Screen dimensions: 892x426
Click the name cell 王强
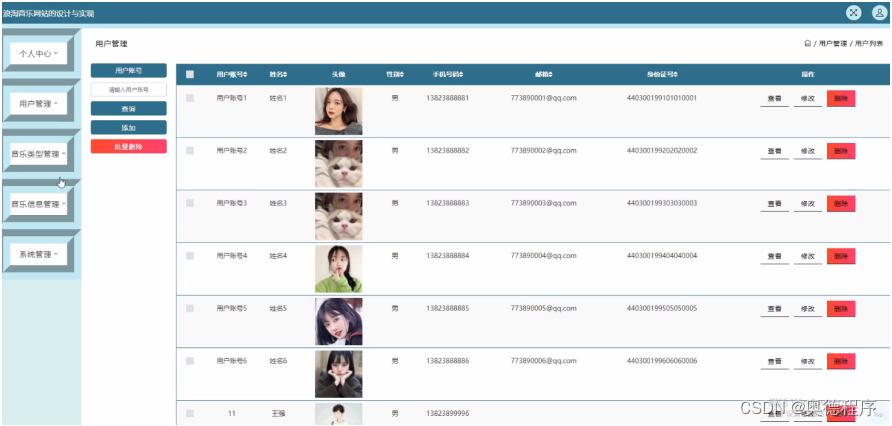pyautogui.click(x=277, y=413)
